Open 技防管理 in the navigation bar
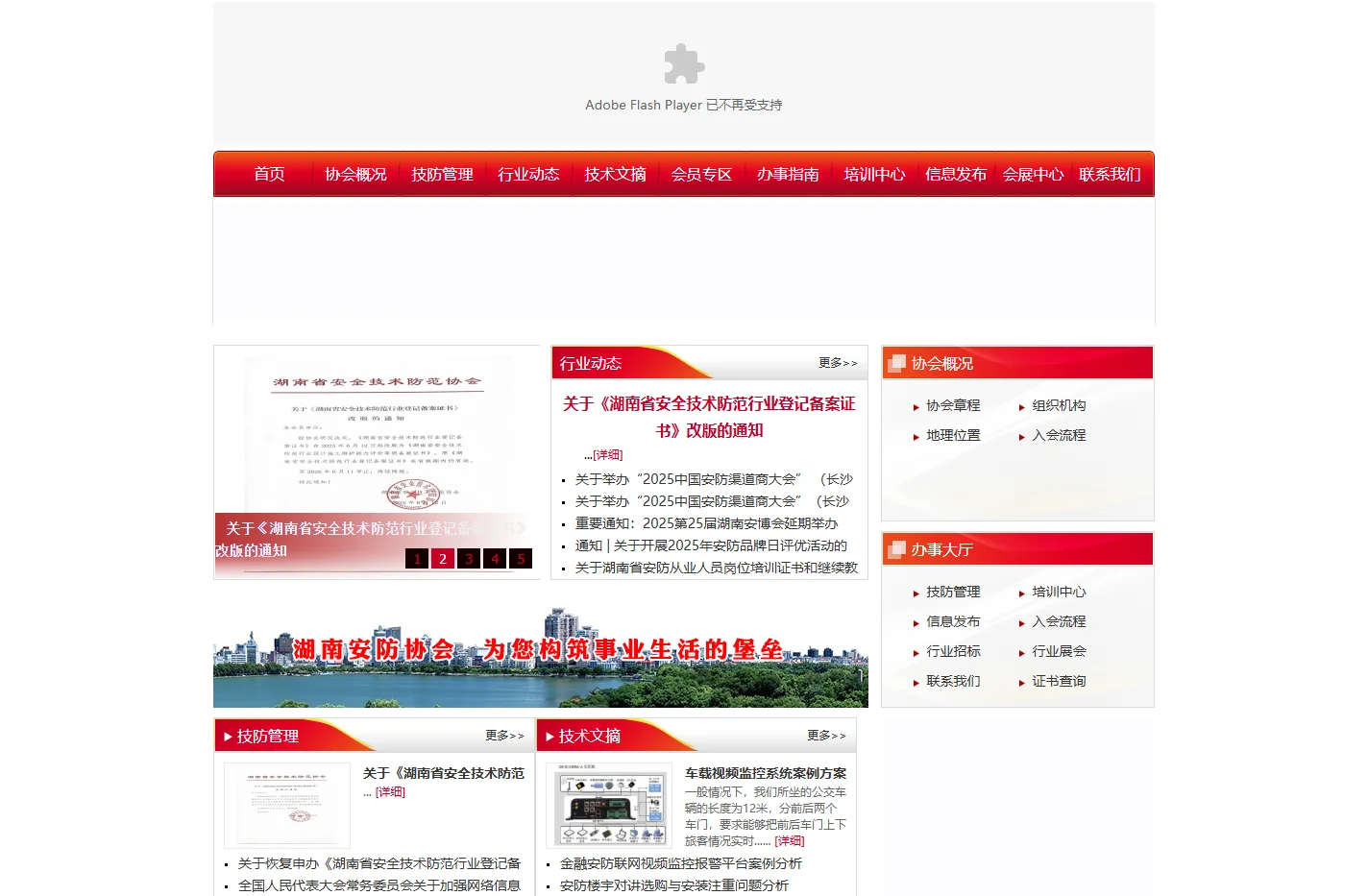Image resolution: width=1368 pixels, height=896 pixels. (442, 174)
